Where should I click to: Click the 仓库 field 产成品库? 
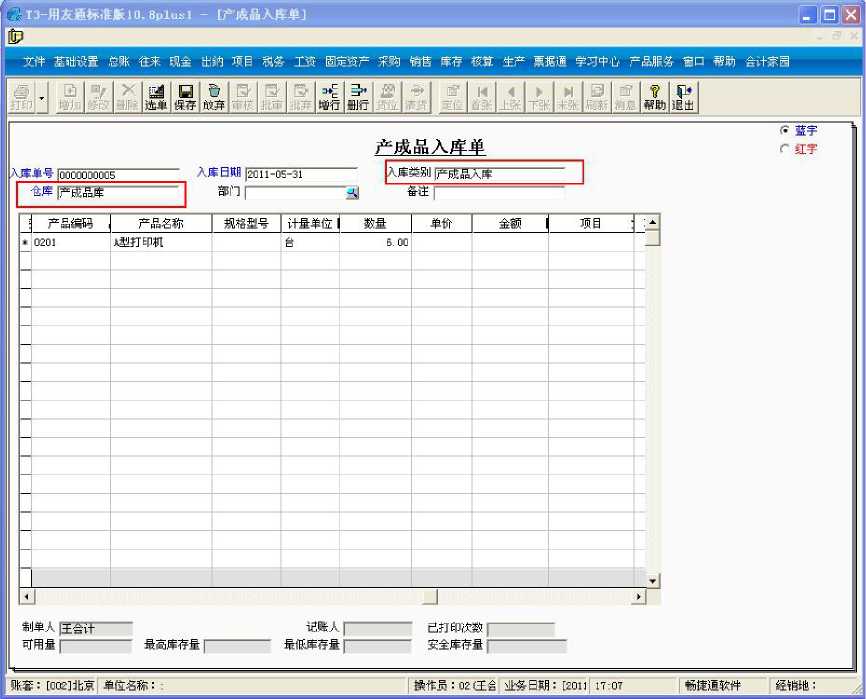coord(118,192)
